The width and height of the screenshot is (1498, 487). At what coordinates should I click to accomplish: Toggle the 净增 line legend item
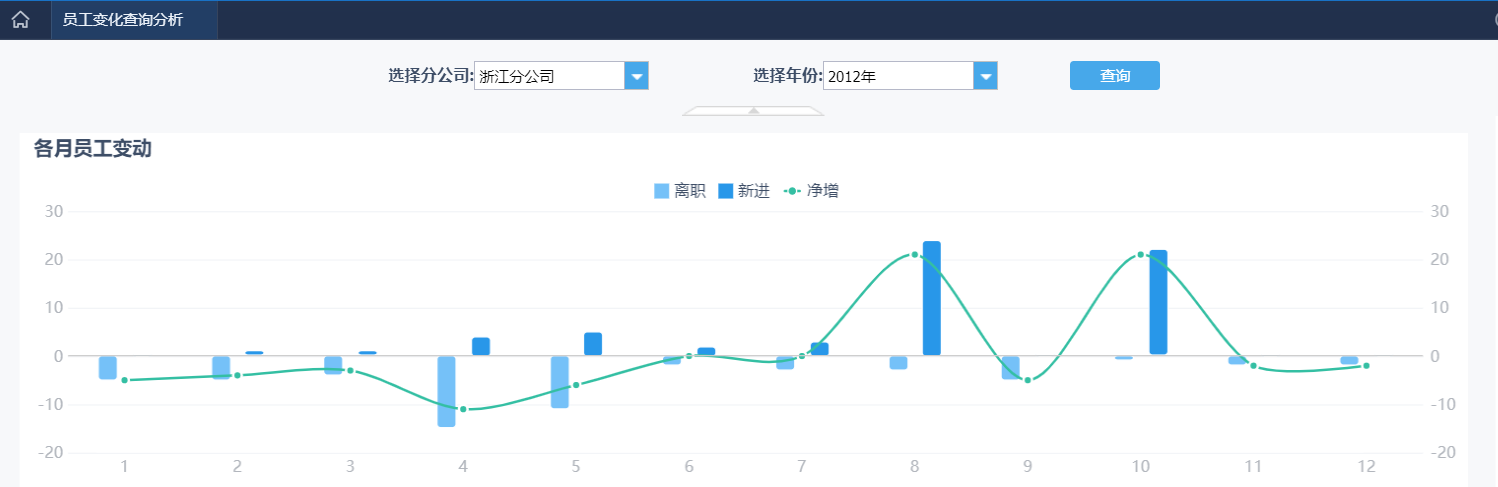tap(811, 191)
